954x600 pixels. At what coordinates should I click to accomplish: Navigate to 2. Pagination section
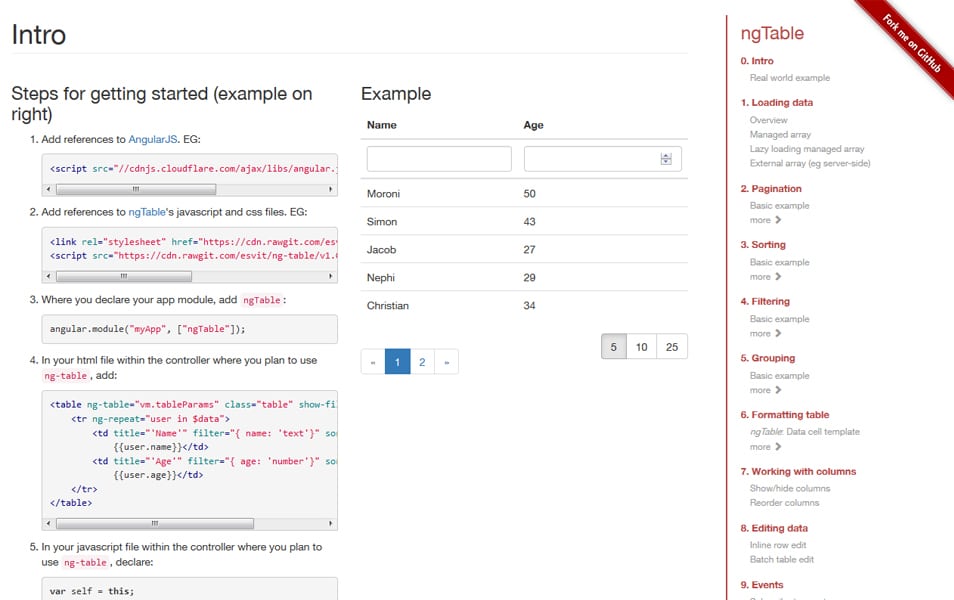[771, 189]
